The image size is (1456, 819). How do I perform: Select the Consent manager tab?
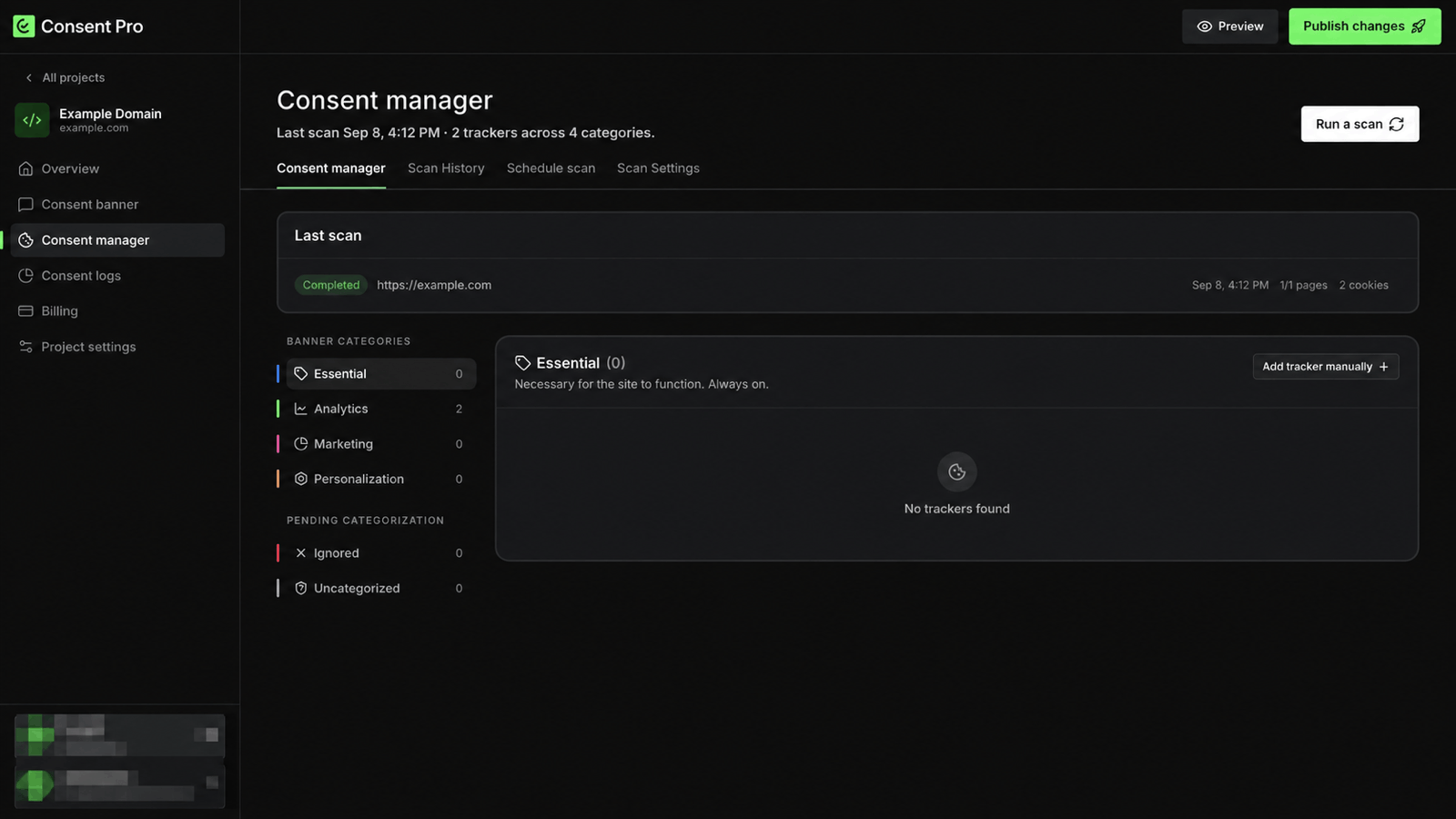pyautogui.click(x=331, y=168)
